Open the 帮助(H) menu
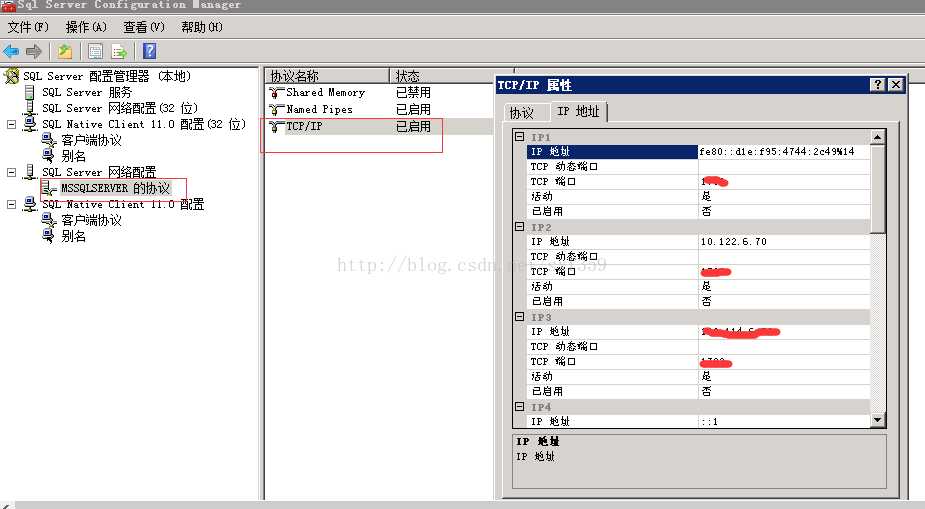This screenshot has height=509, width=925. 202,27
